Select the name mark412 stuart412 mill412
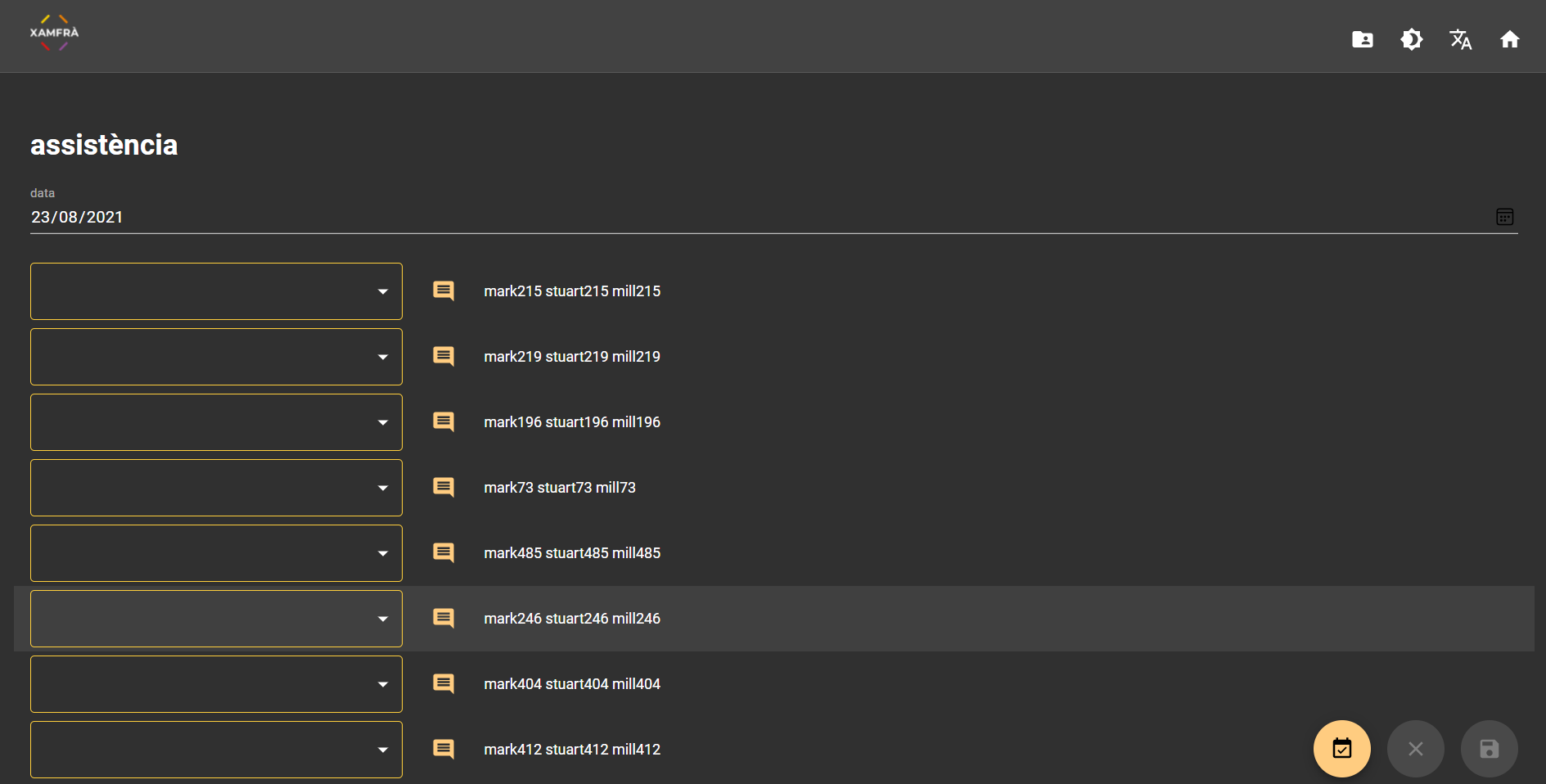 point(572,750)
